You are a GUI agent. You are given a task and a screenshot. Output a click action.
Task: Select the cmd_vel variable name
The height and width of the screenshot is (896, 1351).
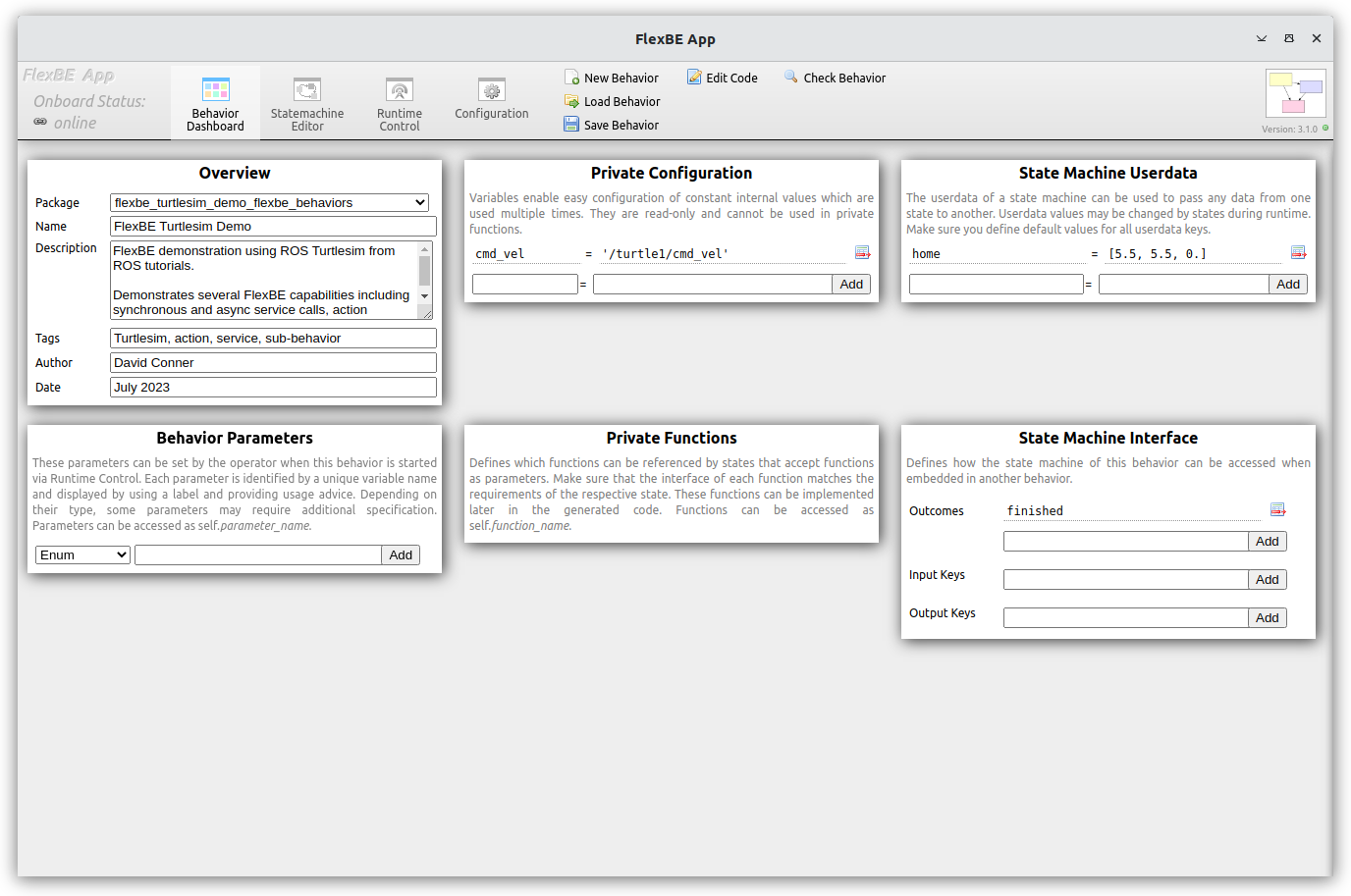pyautogui.click(x=500, y=253)
